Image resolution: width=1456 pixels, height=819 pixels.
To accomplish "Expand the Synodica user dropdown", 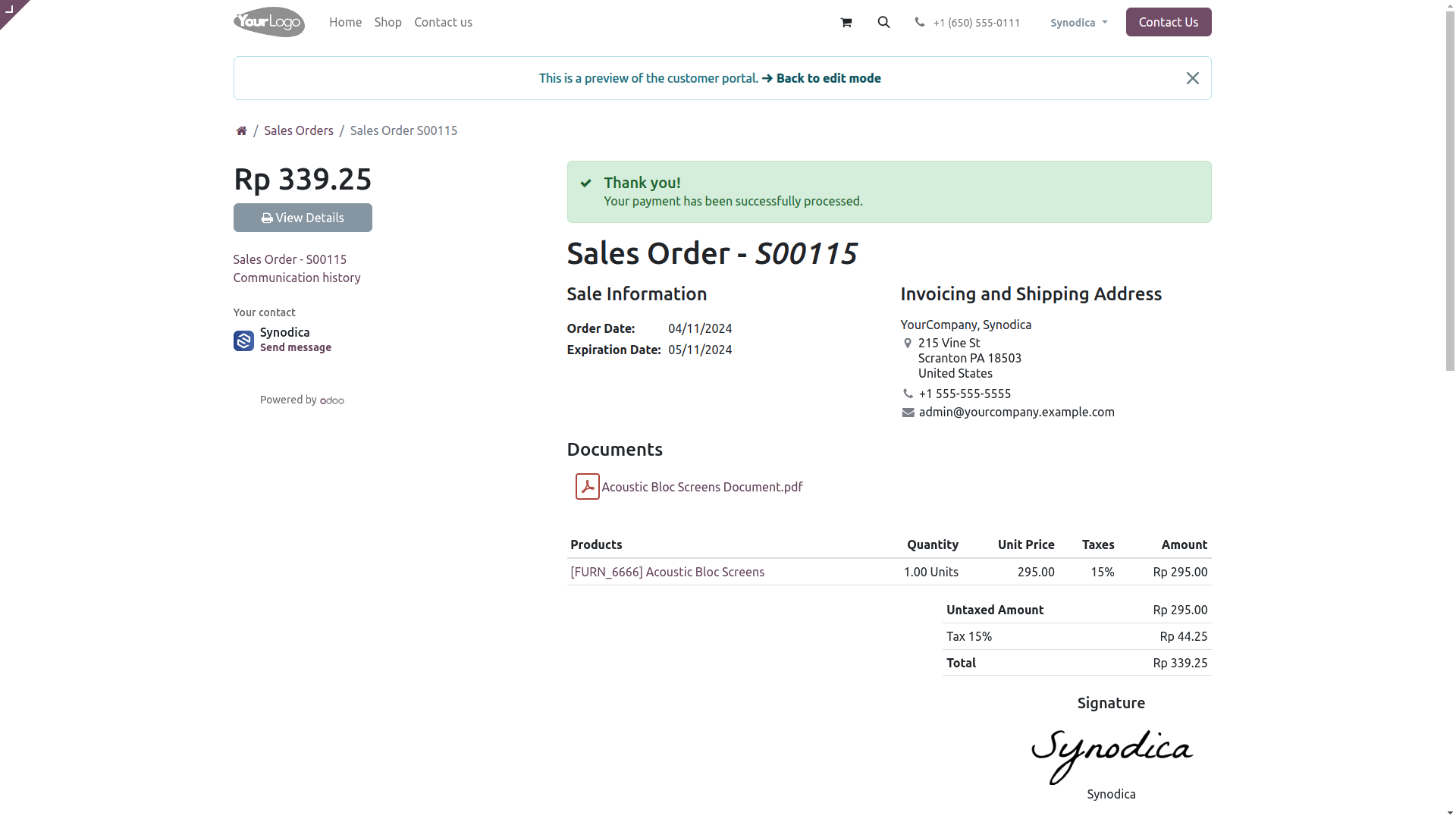I will click(x=1078, y=23).
